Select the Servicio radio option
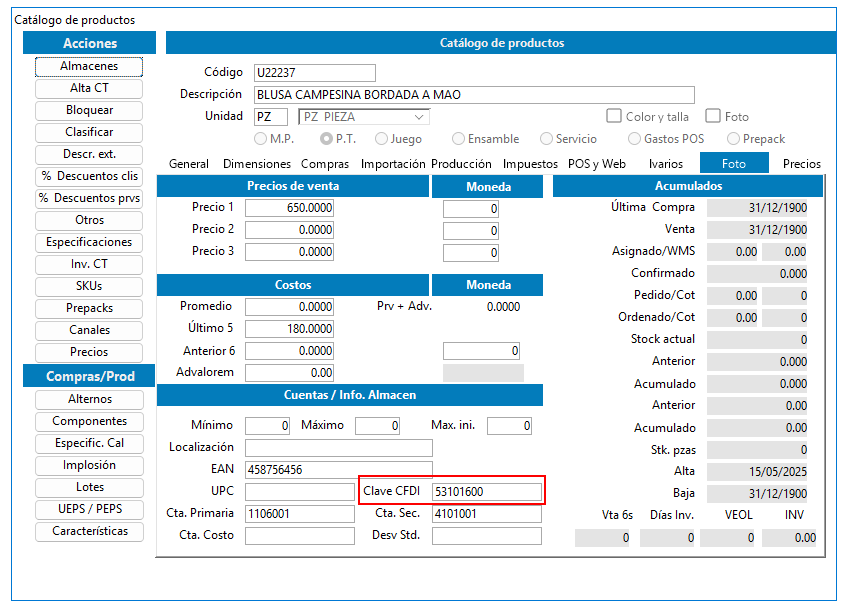Image resolution: width=846 pixels, height=609 pixels. [x=547, y=139]
